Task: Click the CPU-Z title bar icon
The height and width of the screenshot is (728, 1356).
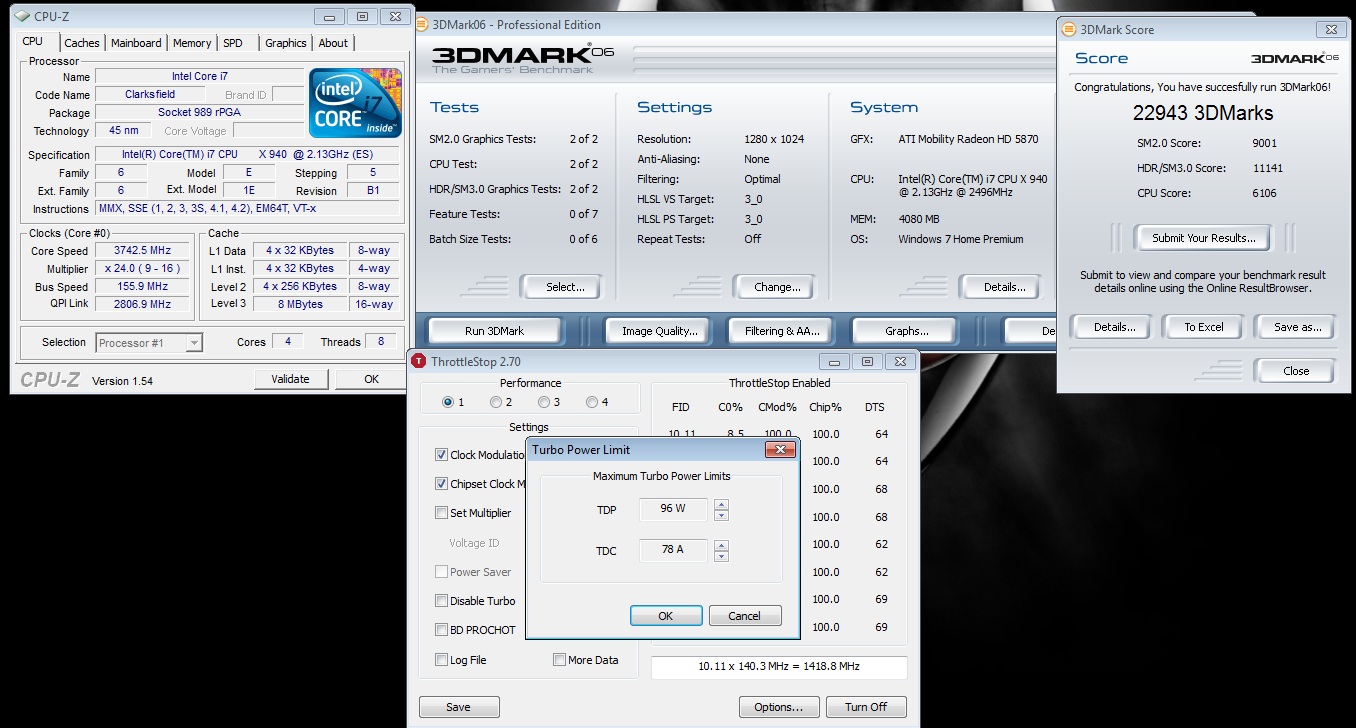Action: 22,16
